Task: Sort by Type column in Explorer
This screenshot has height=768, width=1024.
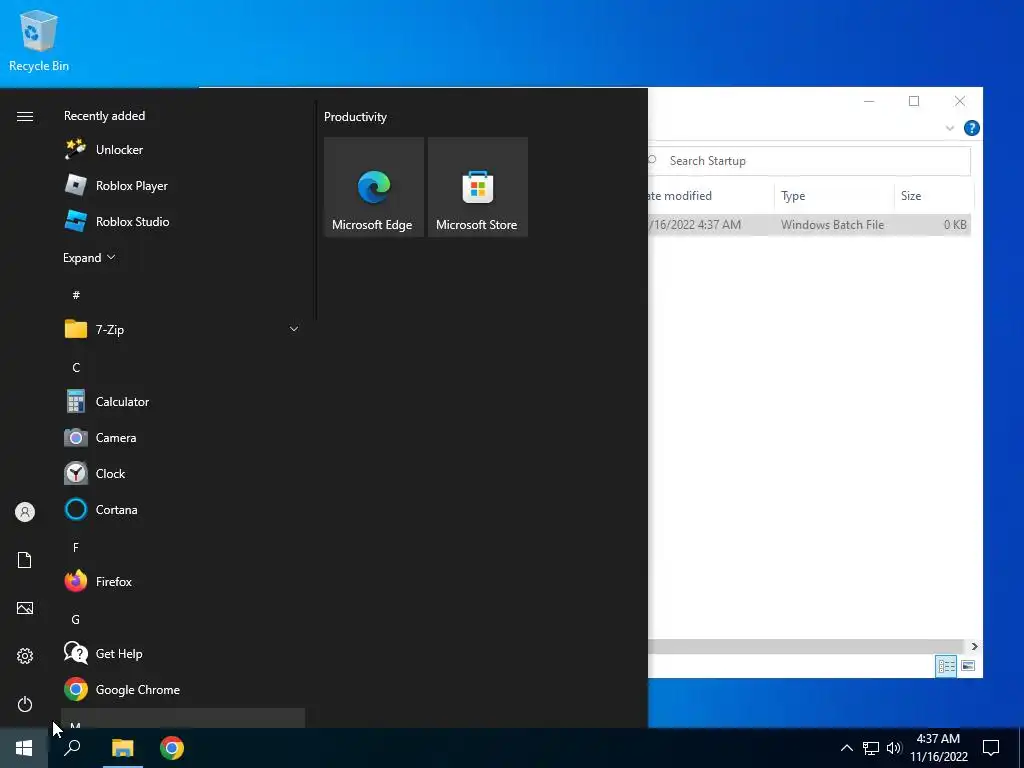Action: (834, 196)
